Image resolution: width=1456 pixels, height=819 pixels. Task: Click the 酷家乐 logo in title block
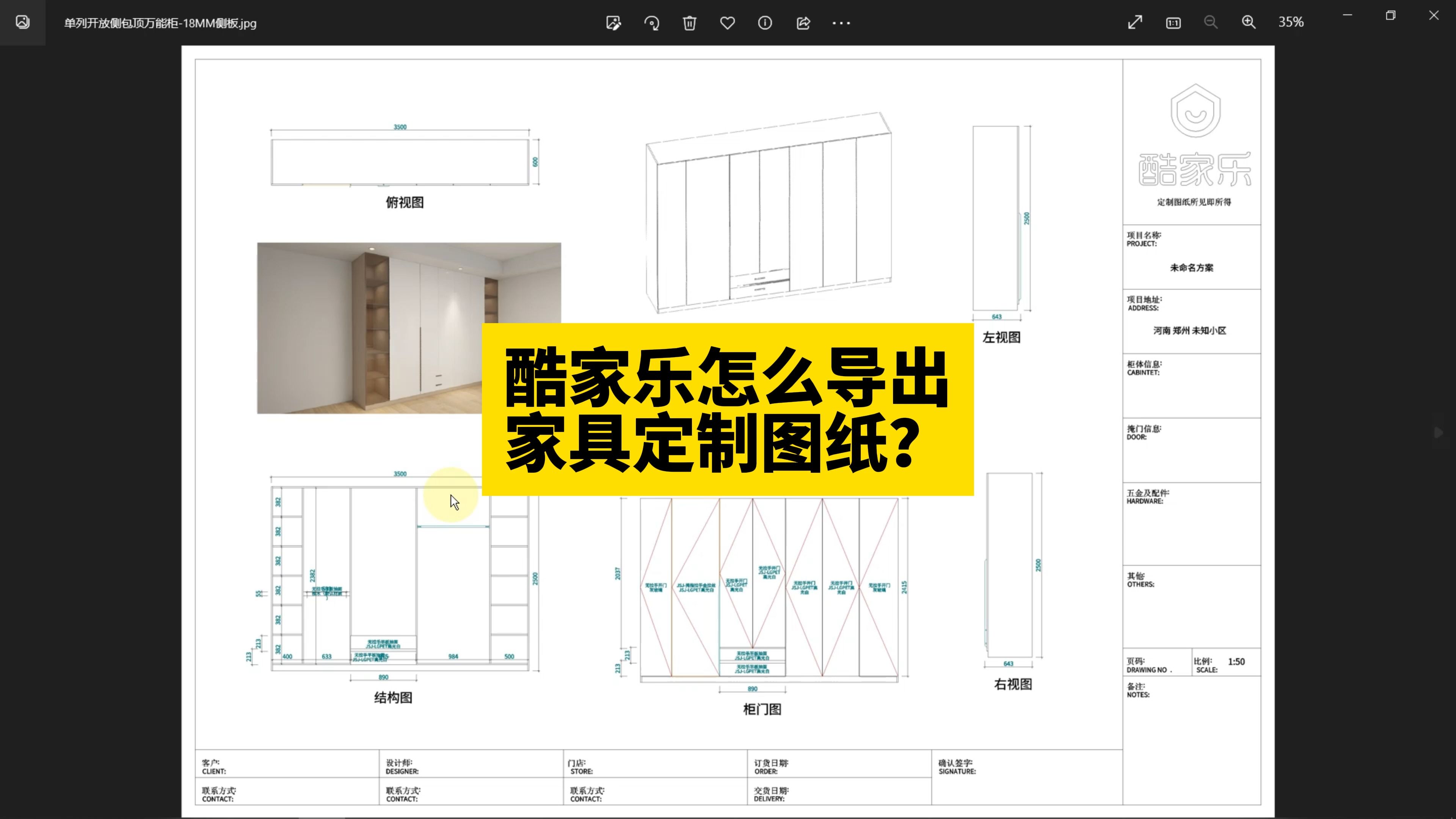click(x=1195, y=136)
